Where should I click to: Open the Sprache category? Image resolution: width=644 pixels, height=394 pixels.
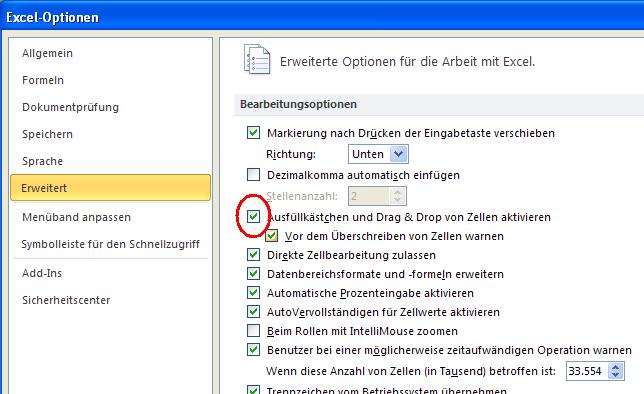point(42,161)
